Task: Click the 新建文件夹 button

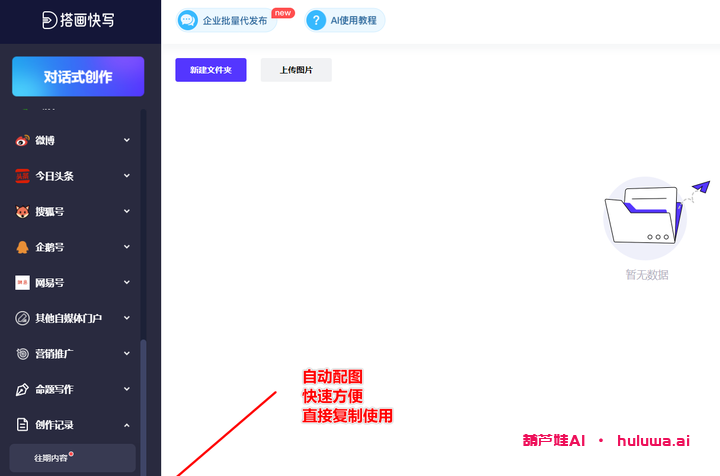Action: (x=210, y=70)
